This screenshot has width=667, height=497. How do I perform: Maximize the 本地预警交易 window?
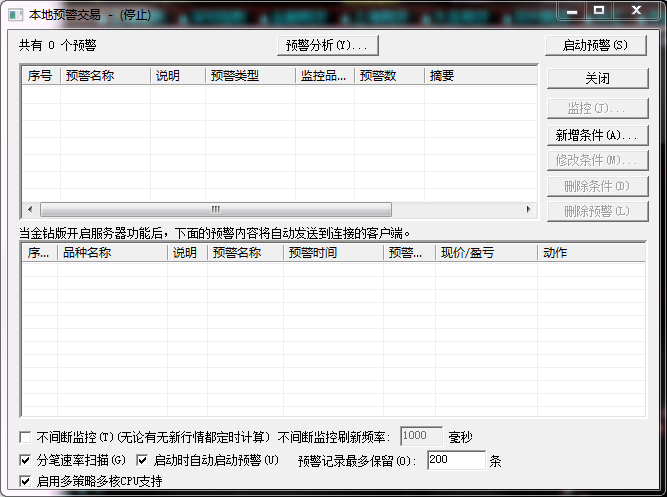(x=599, y=11)
